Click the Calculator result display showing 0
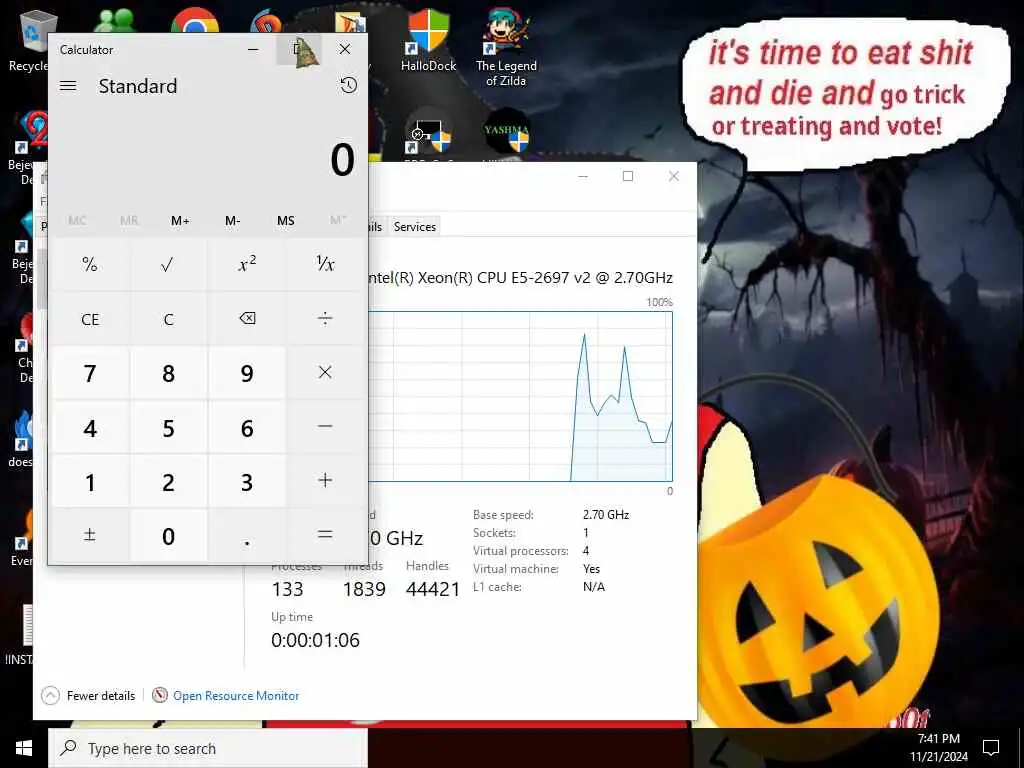 point(342,160)
